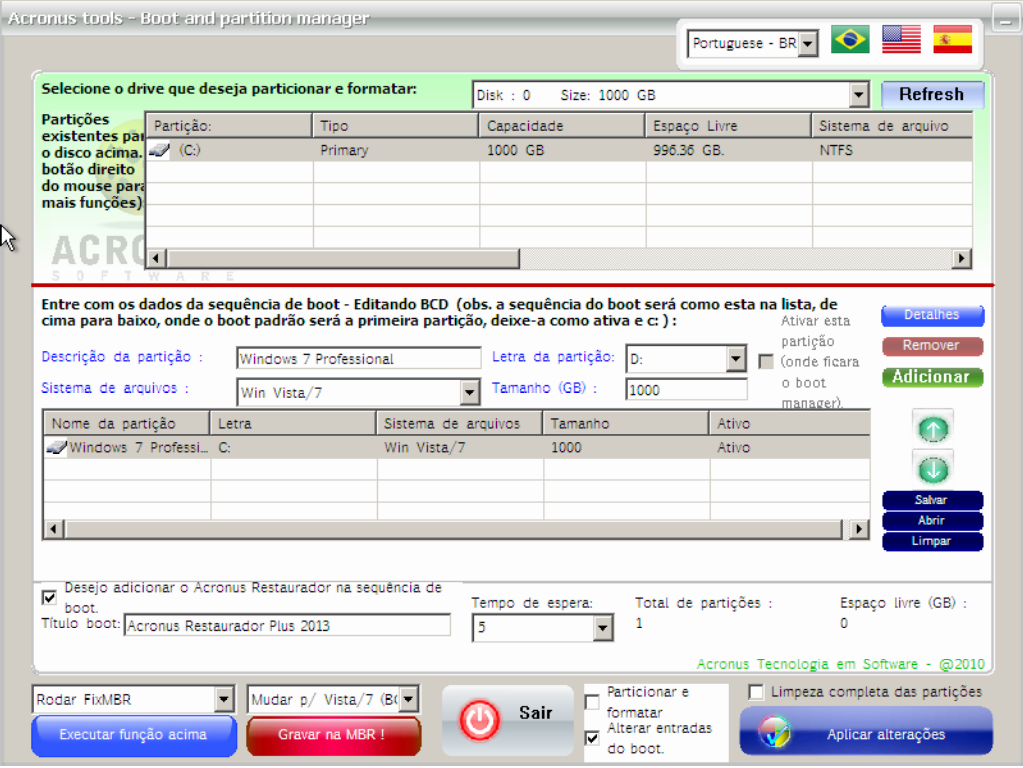The width and height of the screenshot is (1023, 768).
Task: Click the 'Título boot' input field
Action: point(287,626)
